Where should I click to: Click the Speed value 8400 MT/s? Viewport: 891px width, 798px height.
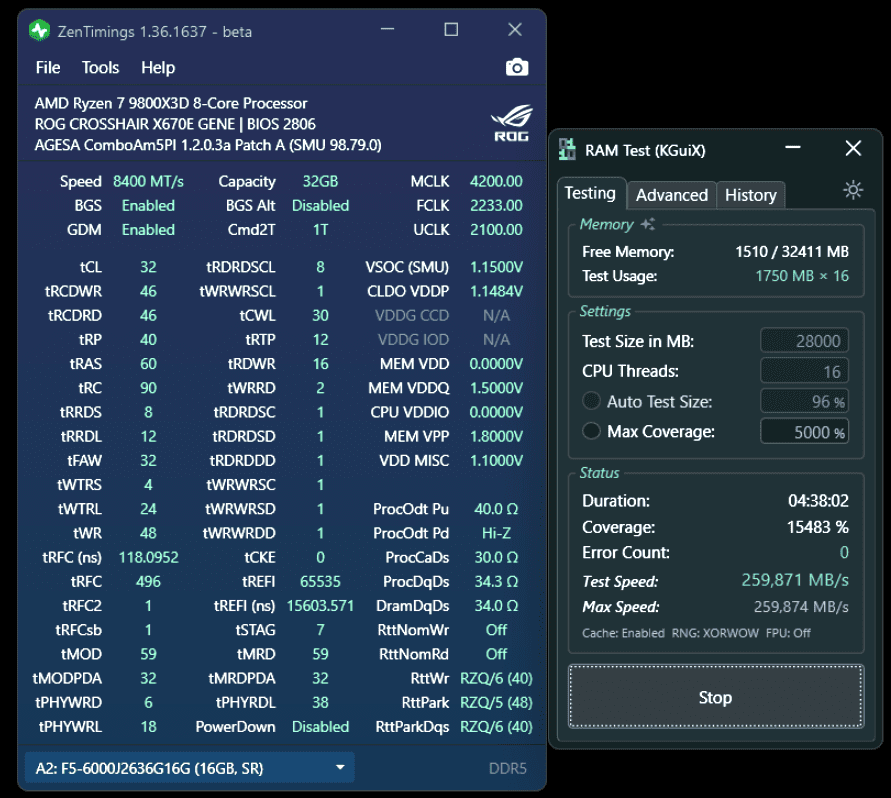(x=148, y=181)
